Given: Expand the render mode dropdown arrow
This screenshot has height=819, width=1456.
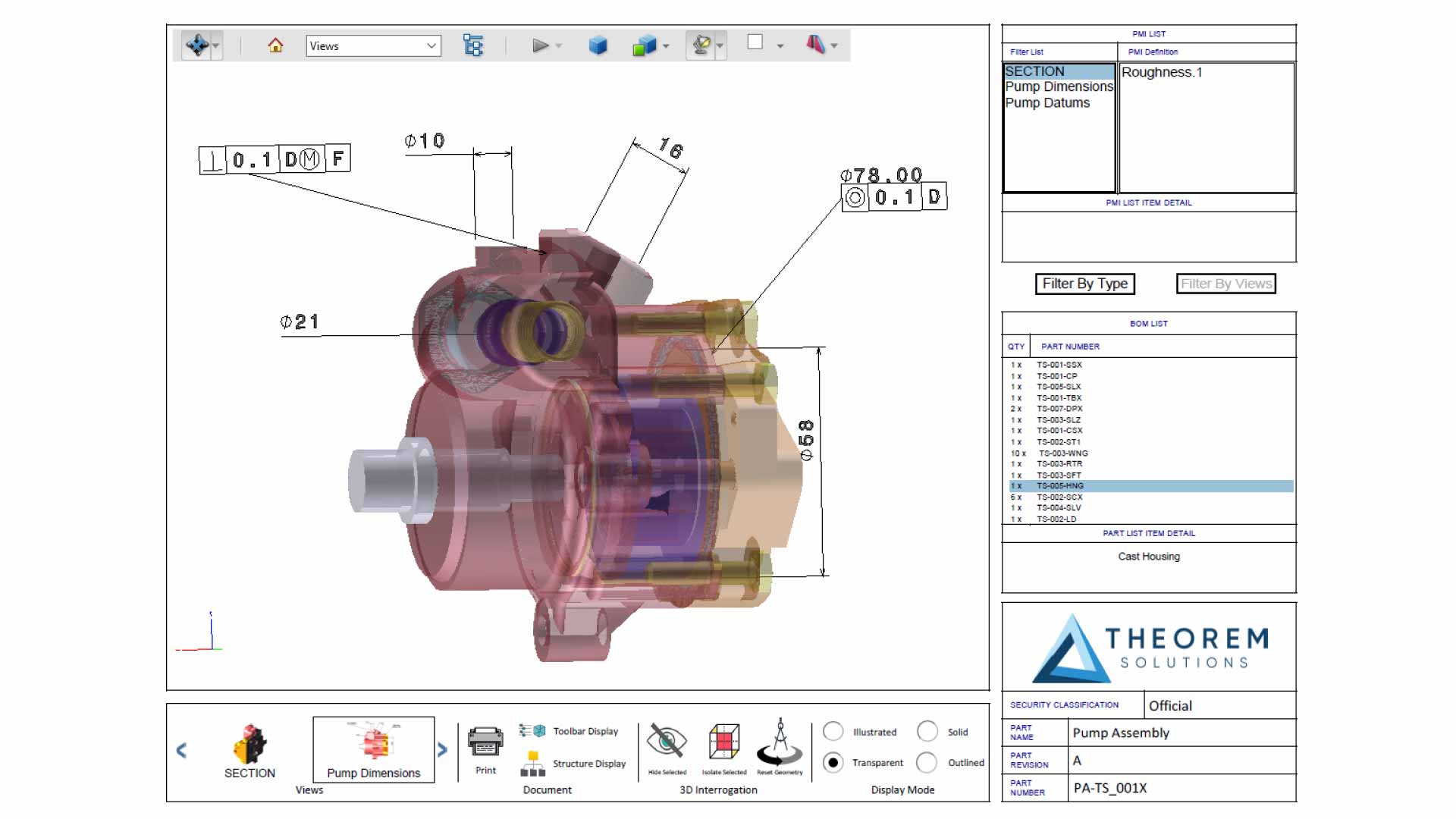Looking at the screenshot, I should coord(666,46).
